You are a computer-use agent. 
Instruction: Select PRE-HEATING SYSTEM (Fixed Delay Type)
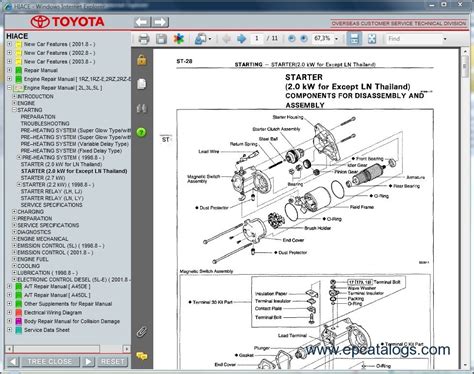click(71, 151)
